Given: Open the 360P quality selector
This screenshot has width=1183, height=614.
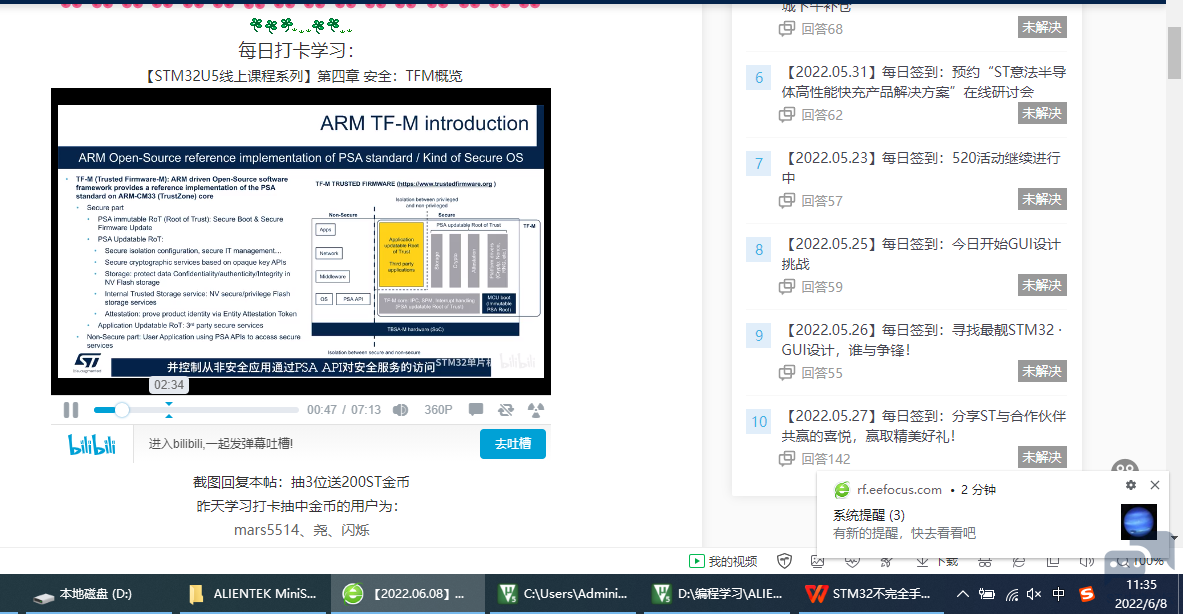Looking at the screenshot, I should click(x=438, y=410).
